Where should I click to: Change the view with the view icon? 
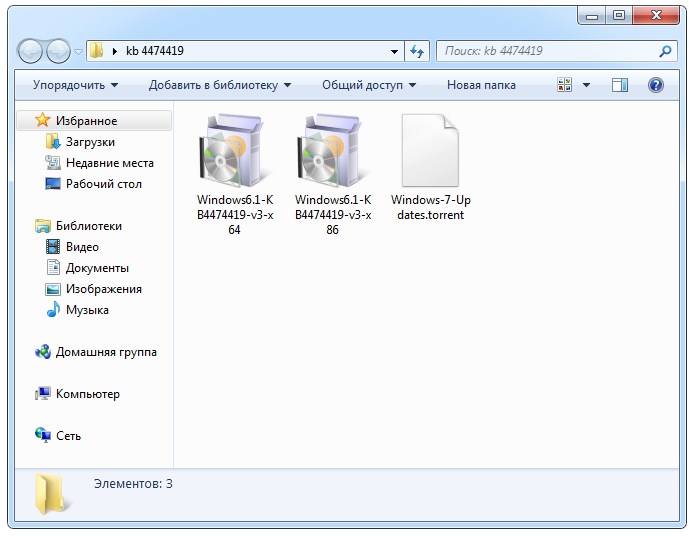(565, 84)
